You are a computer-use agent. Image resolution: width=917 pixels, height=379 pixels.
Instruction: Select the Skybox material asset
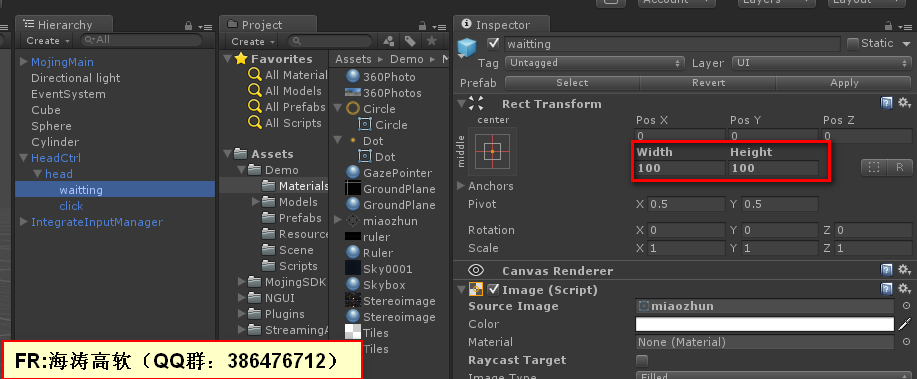click(375, 285)
